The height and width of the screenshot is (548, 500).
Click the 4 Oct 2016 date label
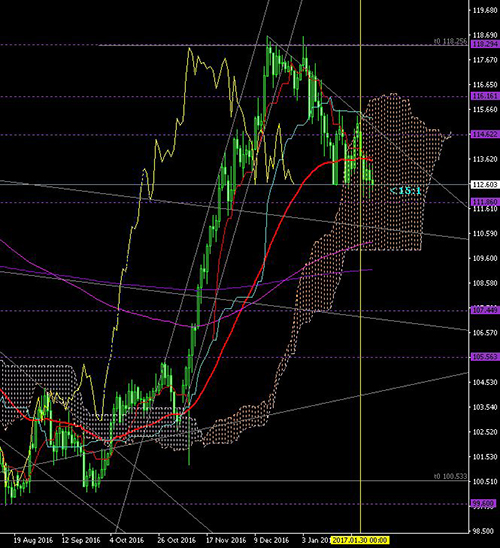[x=126, y=540]
